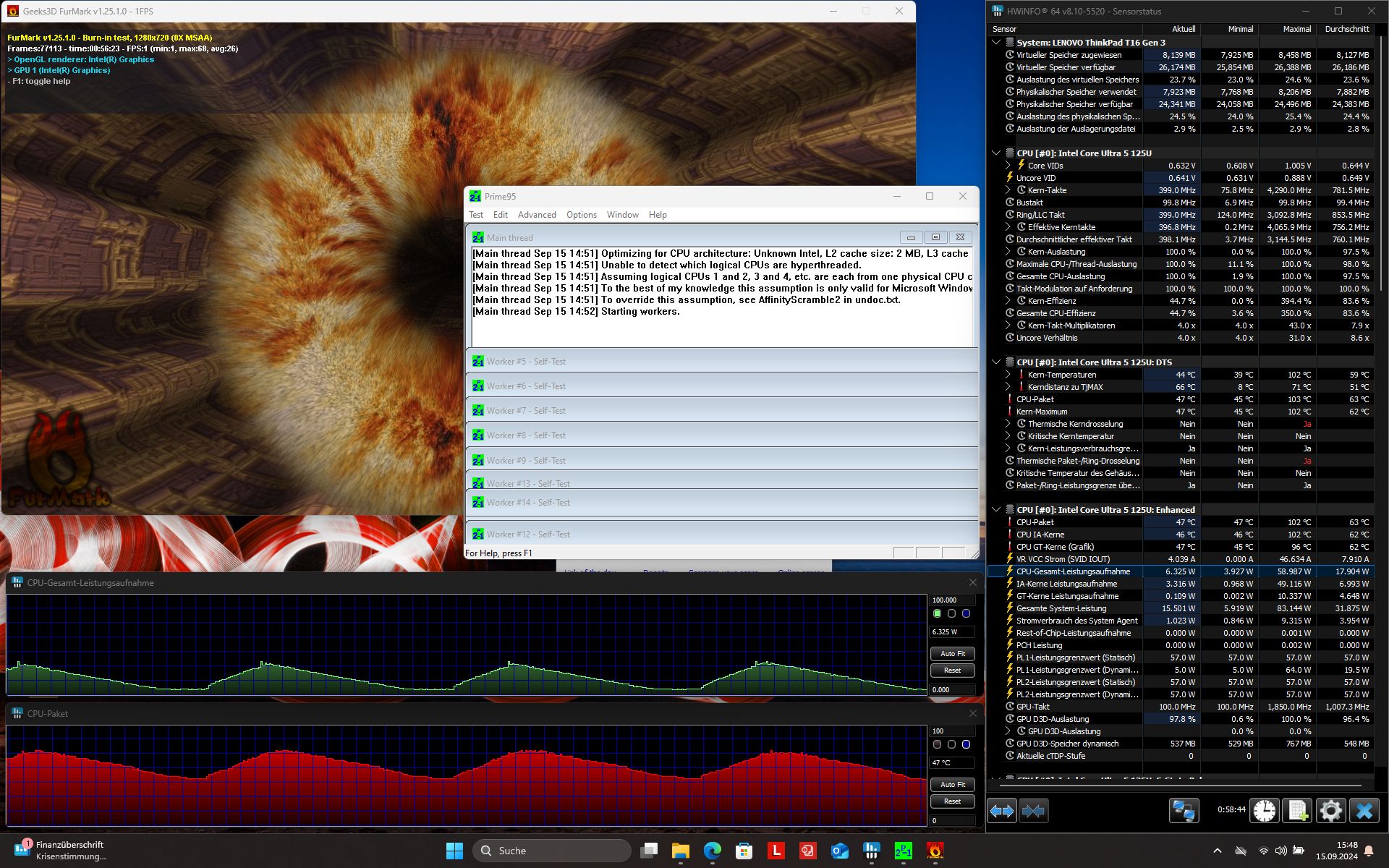
Task: Open HWiNFO sensor settings gear icon
Action: pos(1330,811)
